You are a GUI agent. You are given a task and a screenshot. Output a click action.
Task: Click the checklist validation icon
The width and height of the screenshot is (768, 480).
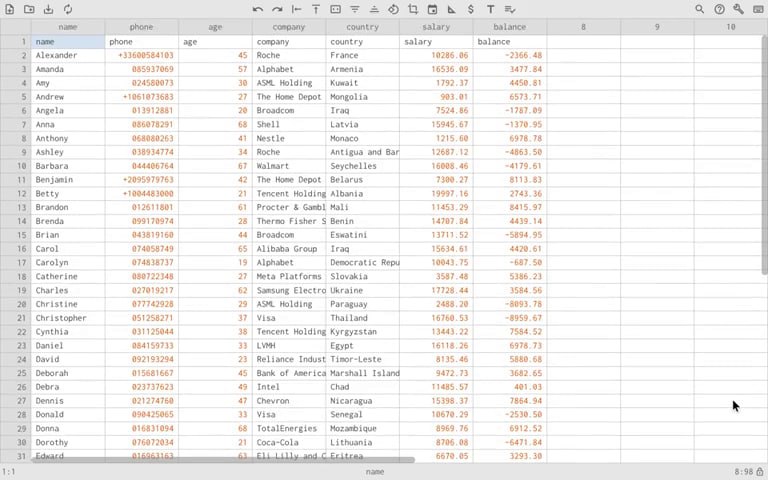(510, 9)
